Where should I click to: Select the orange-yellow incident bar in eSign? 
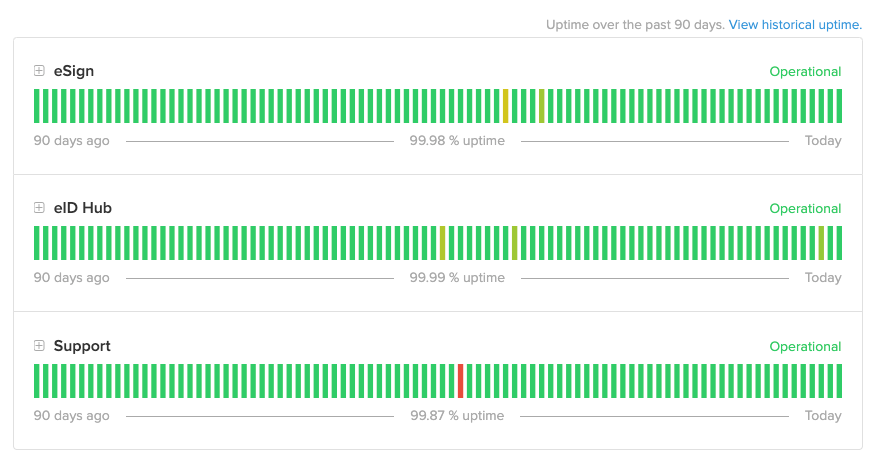pyautogui.click(x=505, y=106)
